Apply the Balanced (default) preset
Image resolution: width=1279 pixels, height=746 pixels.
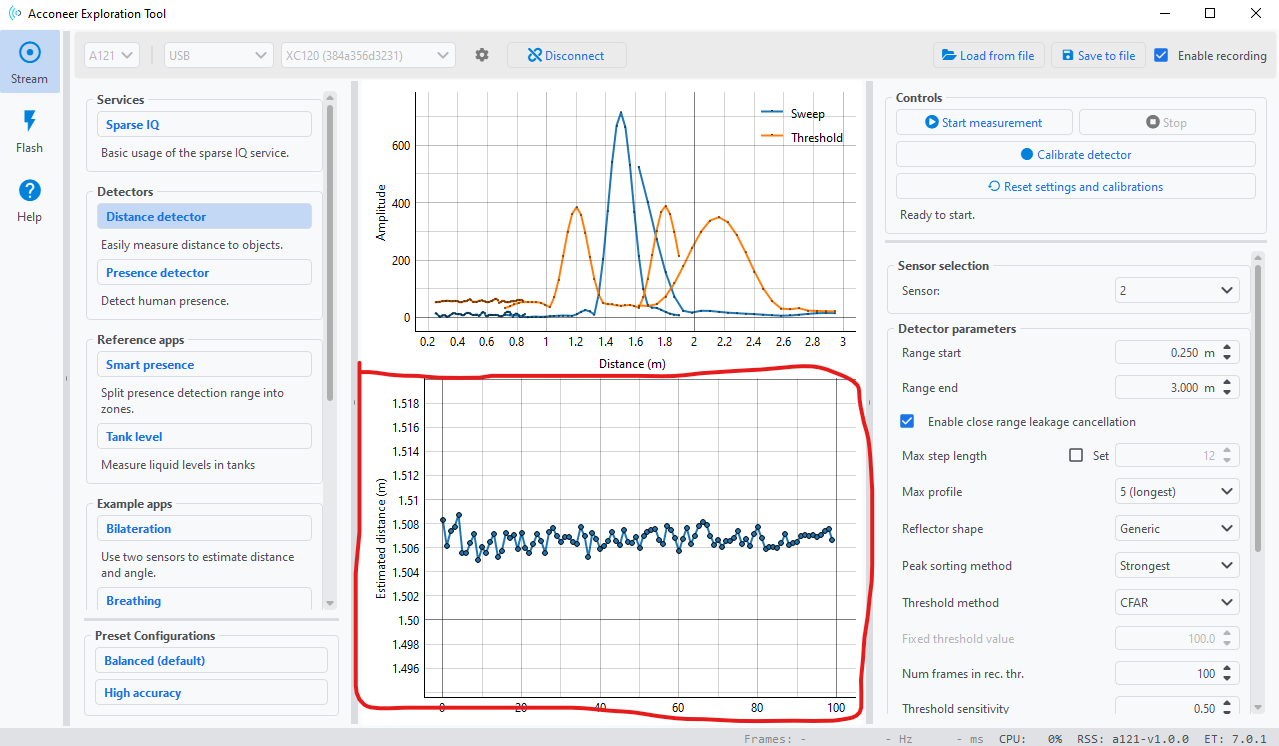click(x=211, y=660)
